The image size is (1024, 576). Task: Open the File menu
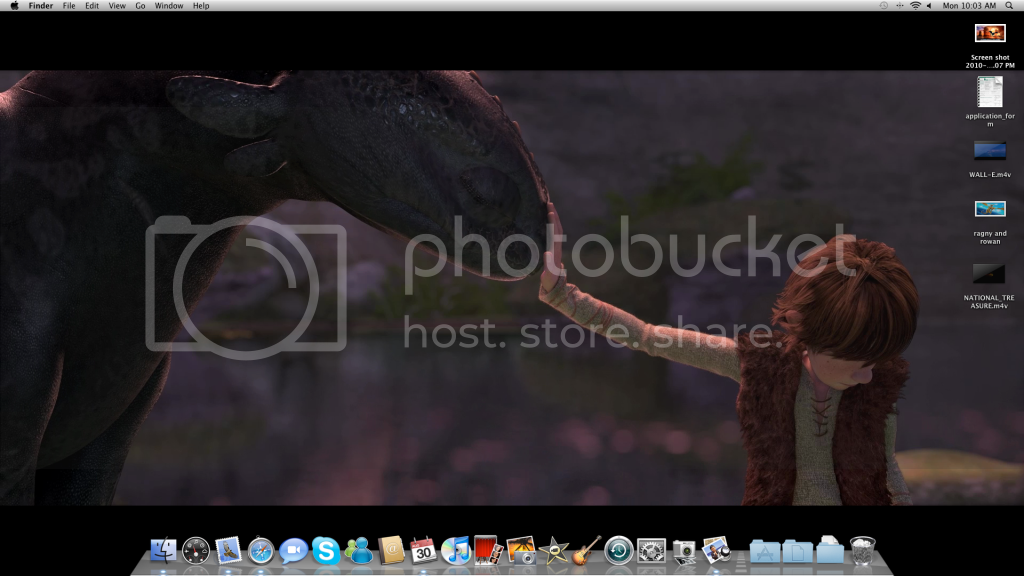click(x=69, y=6)
